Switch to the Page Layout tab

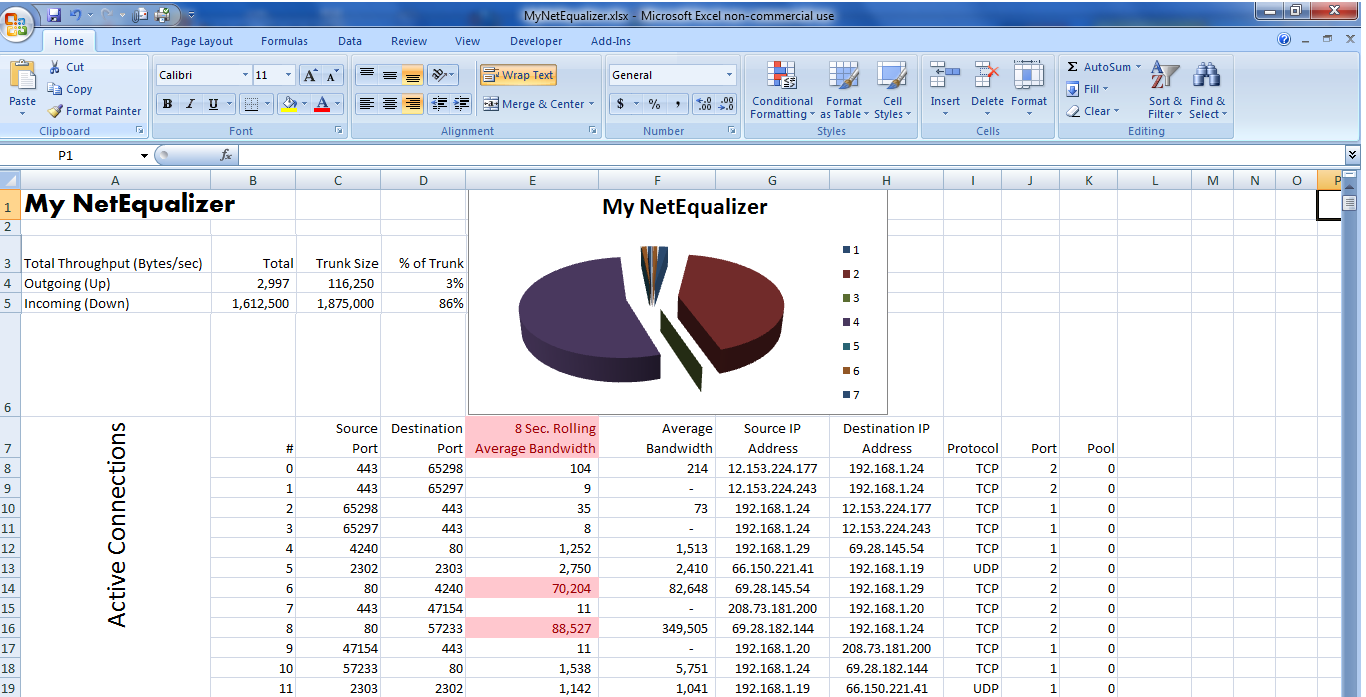pyautogui.click(x=201, y=41)
